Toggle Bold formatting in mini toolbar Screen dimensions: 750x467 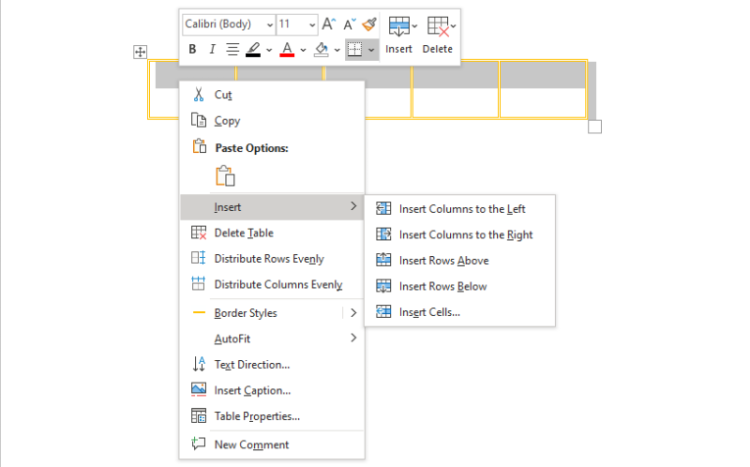point(193,49)
